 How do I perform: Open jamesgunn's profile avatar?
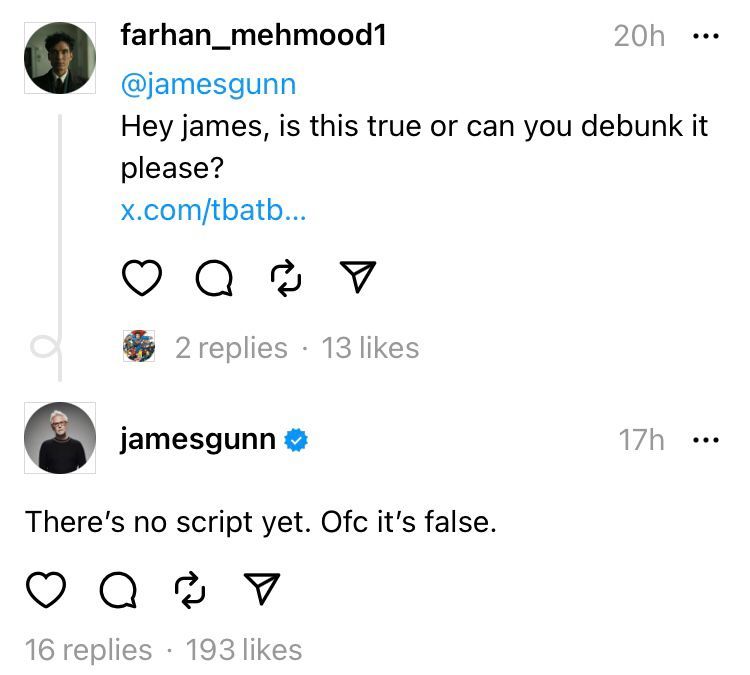pyautogui.click(x=60, y=439)
